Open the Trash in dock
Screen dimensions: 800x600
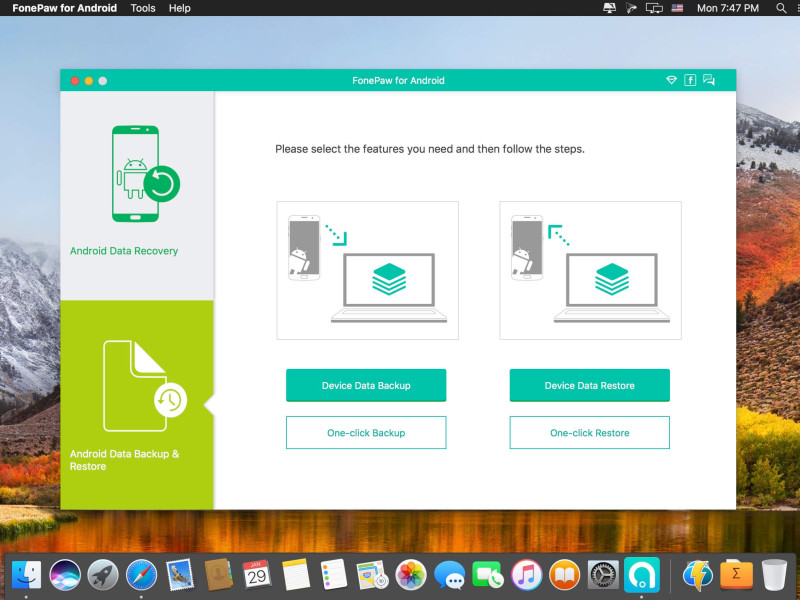[774, 574]
